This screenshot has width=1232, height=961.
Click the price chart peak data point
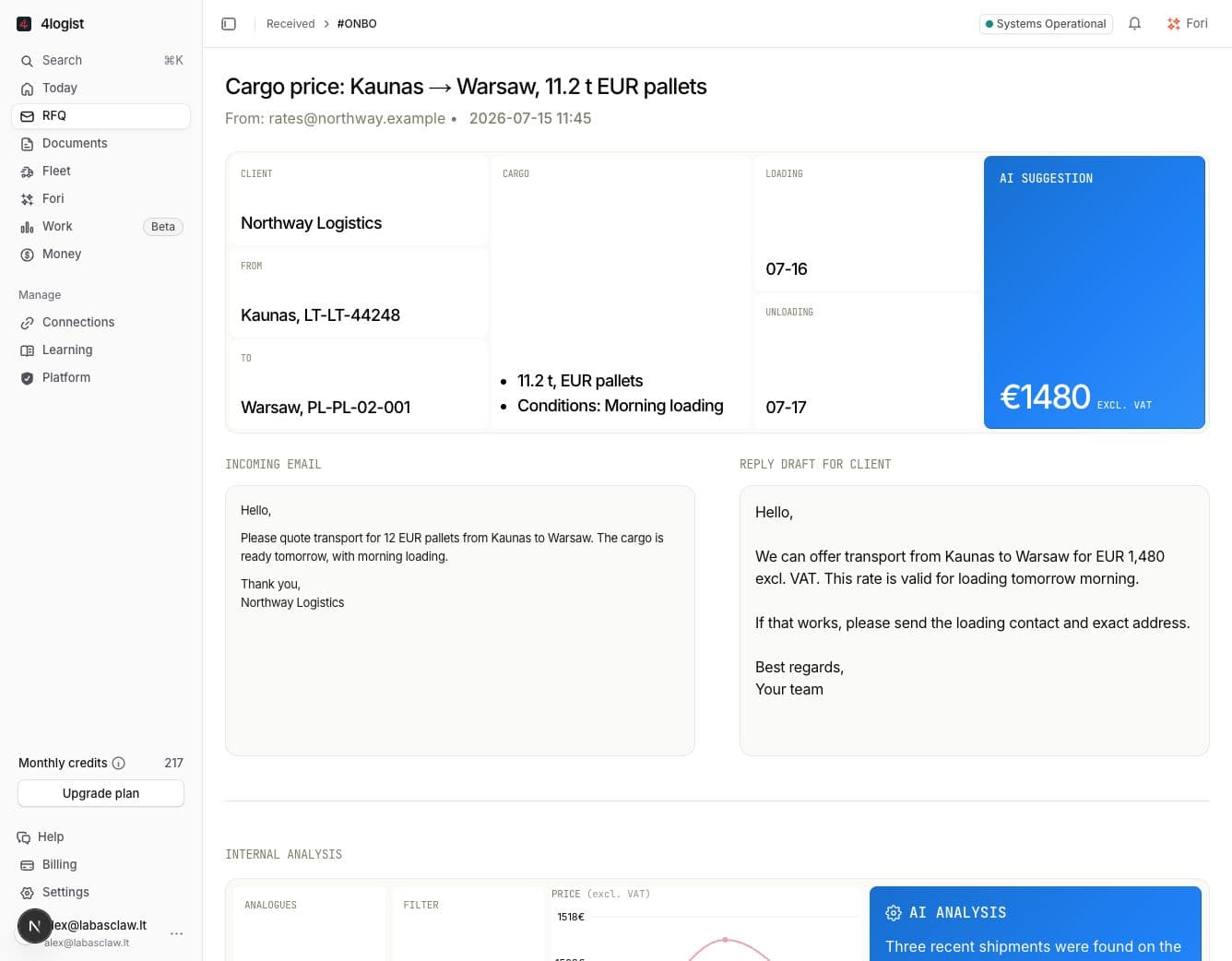[x=726, y=940]
